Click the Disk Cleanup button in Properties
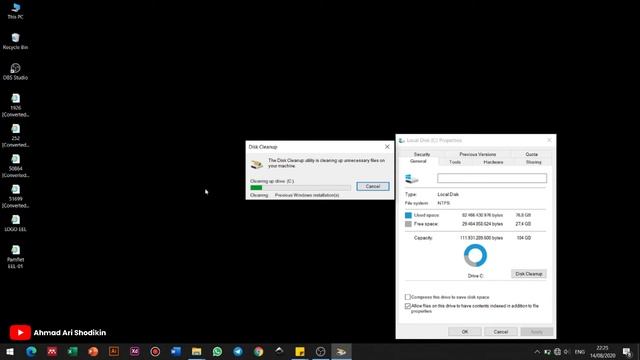 click(x=529, y=274)
